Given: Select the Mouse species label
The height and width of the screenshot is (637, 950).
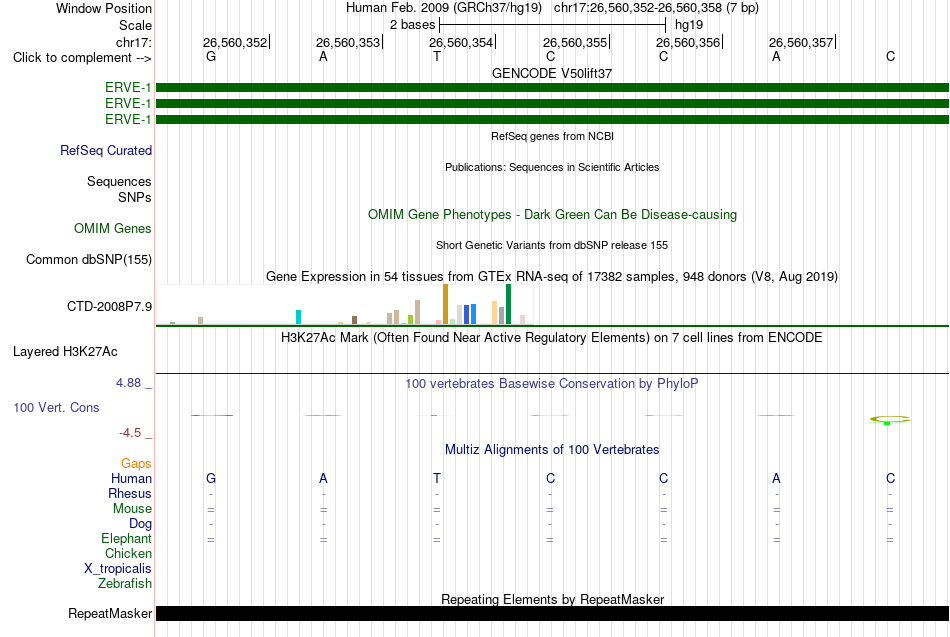Looking at the screenshot, I should tap(132, 509).
